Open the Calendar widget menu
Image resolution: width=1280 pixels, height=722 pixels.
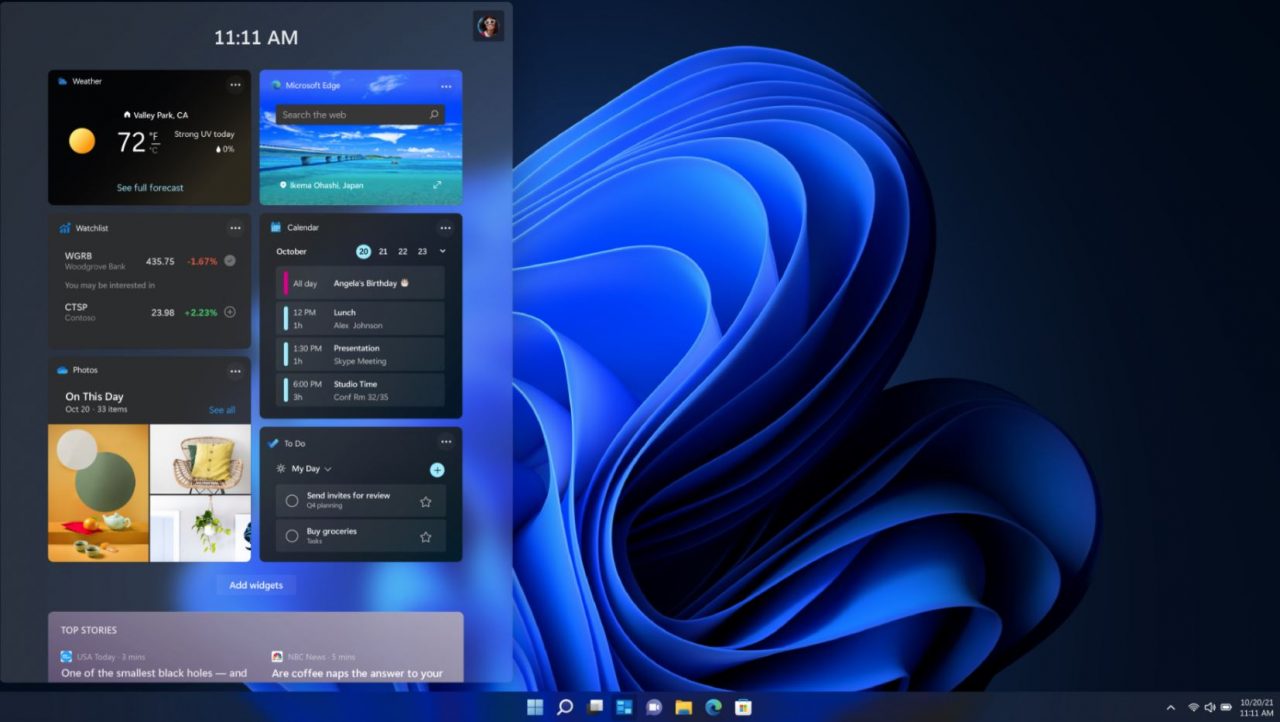coord(446,227)
